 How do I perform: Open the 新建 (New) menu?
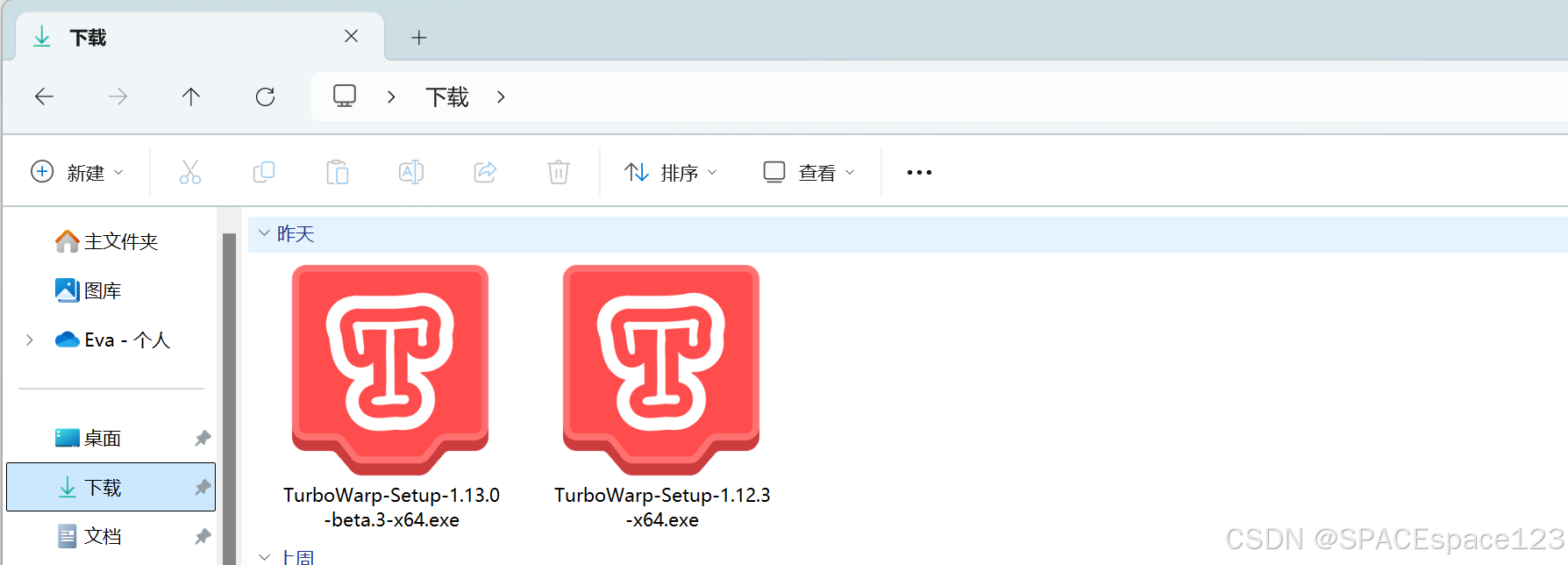pyautogui.click(x=77, y=172)
